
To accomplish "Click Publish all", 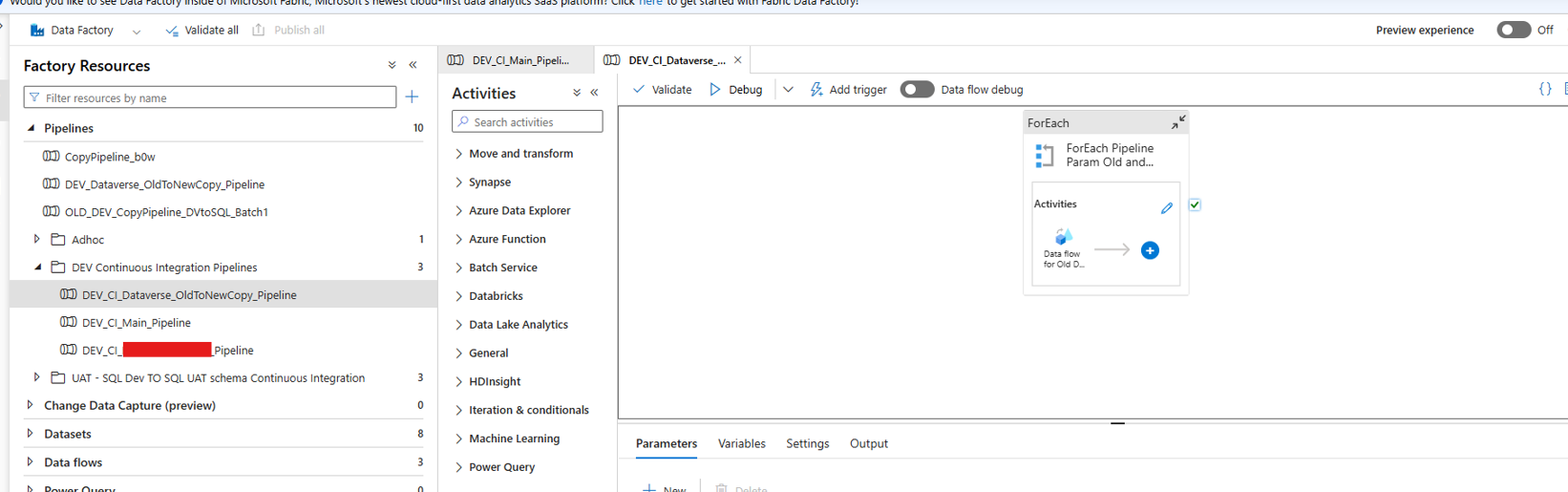I will pos(288,31).
